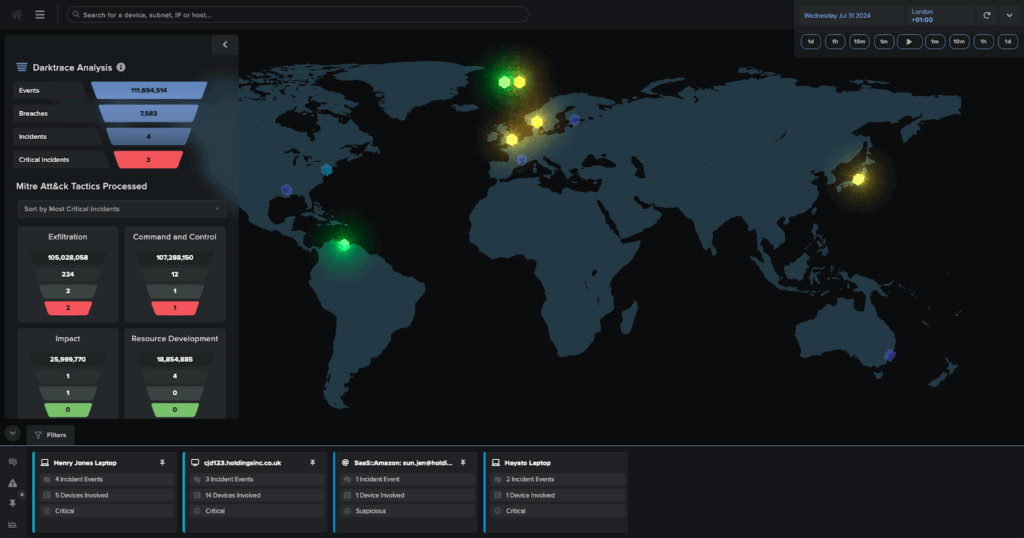Click the device search input field
Image resolution: width=1024 pixels, height=538 pixels.
point(298,15)
